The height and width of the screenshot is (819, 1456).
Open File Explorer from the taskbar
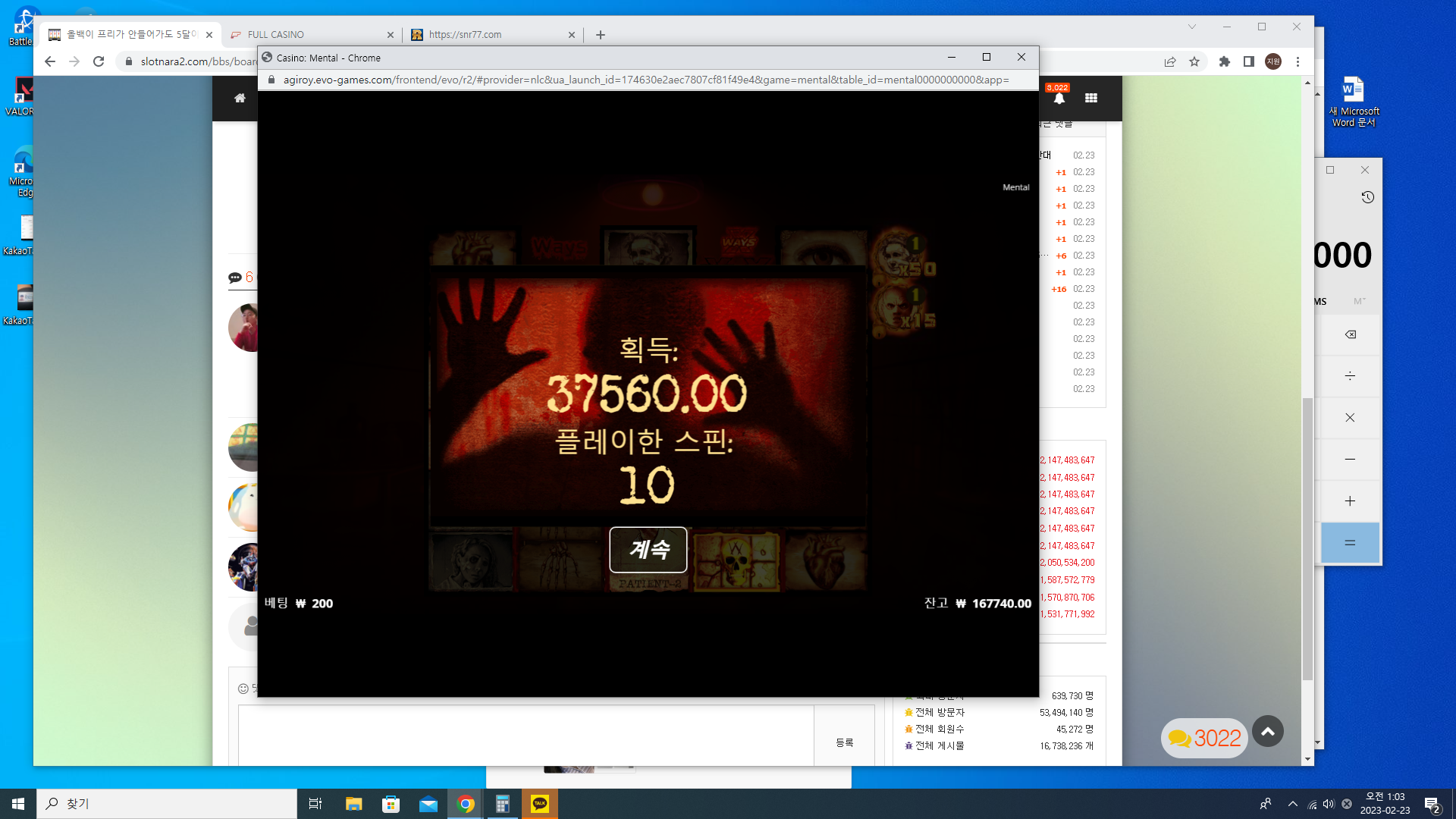pyautogui.click(x=353, y=804)
